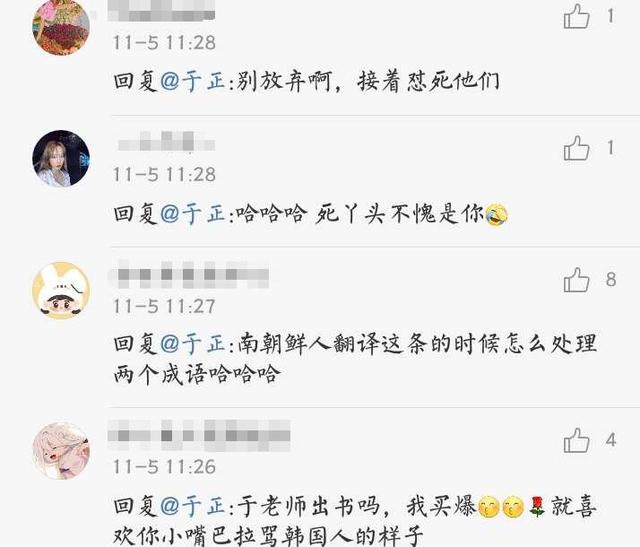The width and height of the screenshot is (640, 547).
Task: Select comment text "接着怼死他们"
Action: 429,81
